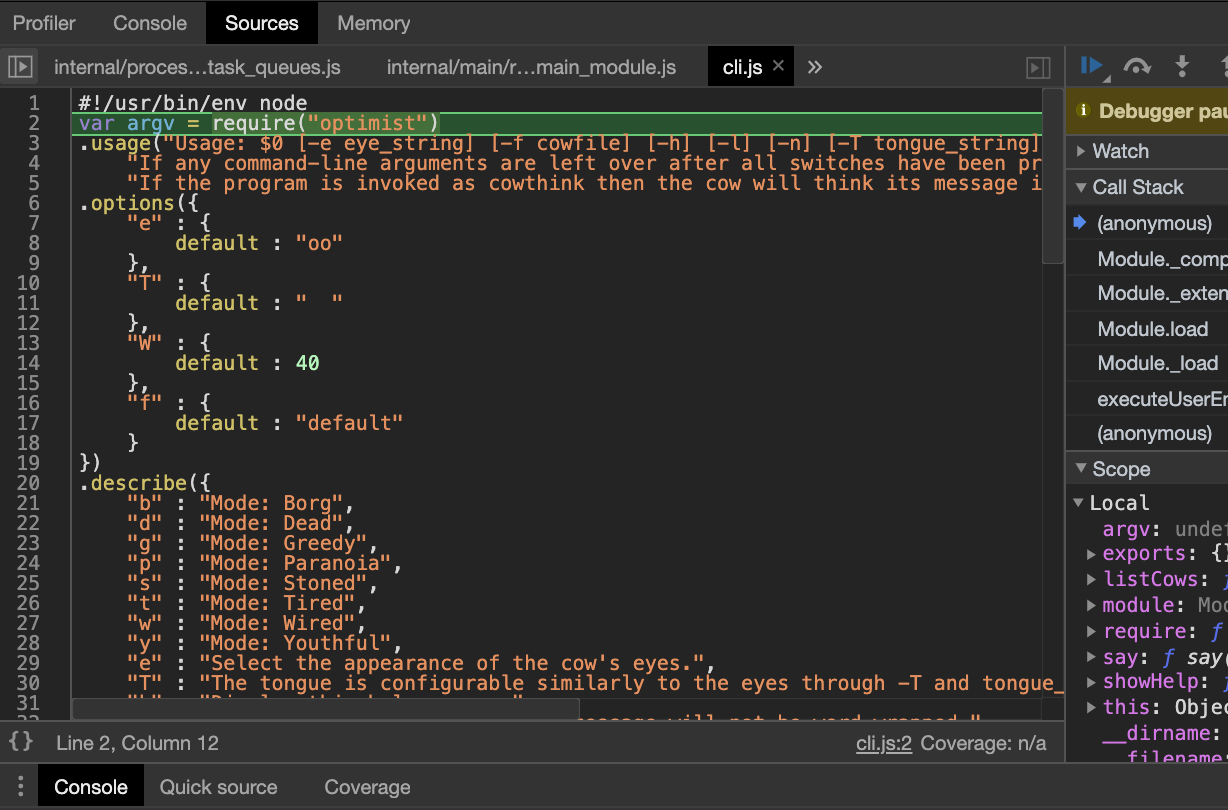Viewport: 1228px width, 810px height.
Task: Select the Module._extensions stack frame
Action: pyautogui.click(x=1148, y=293)
